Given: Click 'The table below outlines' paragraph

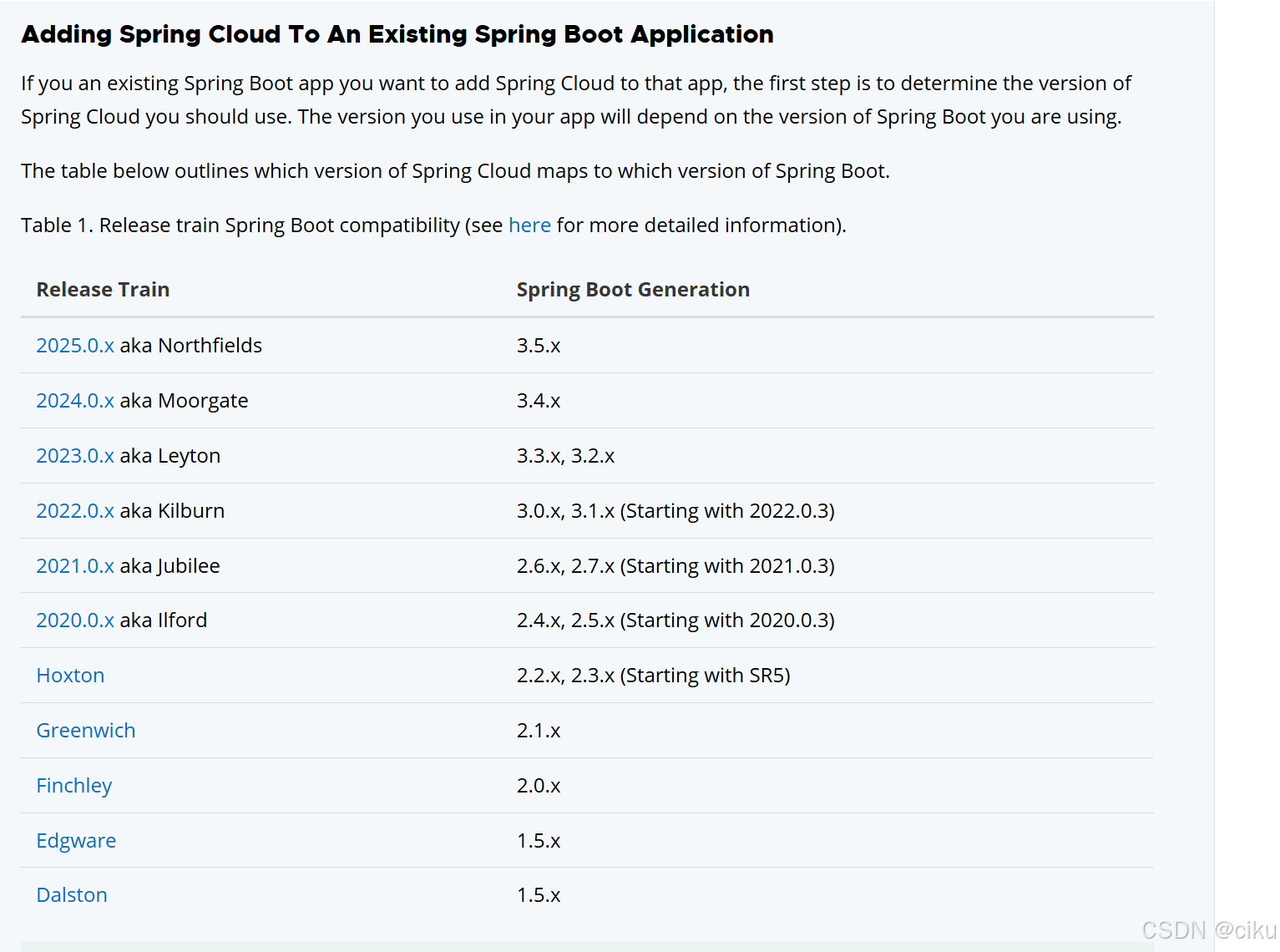Looking at the screenshot, I should point(456,171).
